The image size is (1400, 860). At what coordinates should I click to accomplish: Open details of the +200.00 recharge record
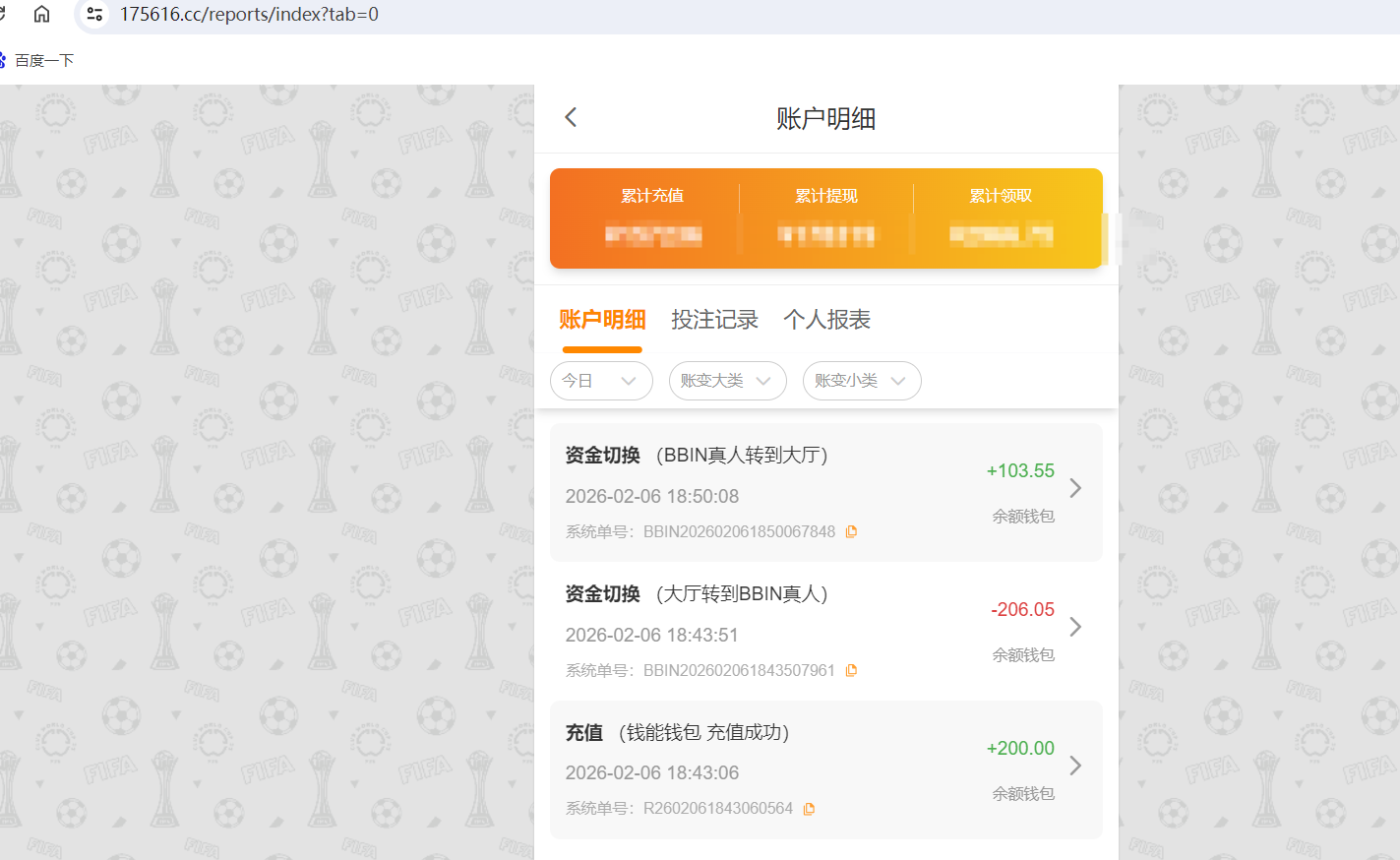(x=1074, y=765)
